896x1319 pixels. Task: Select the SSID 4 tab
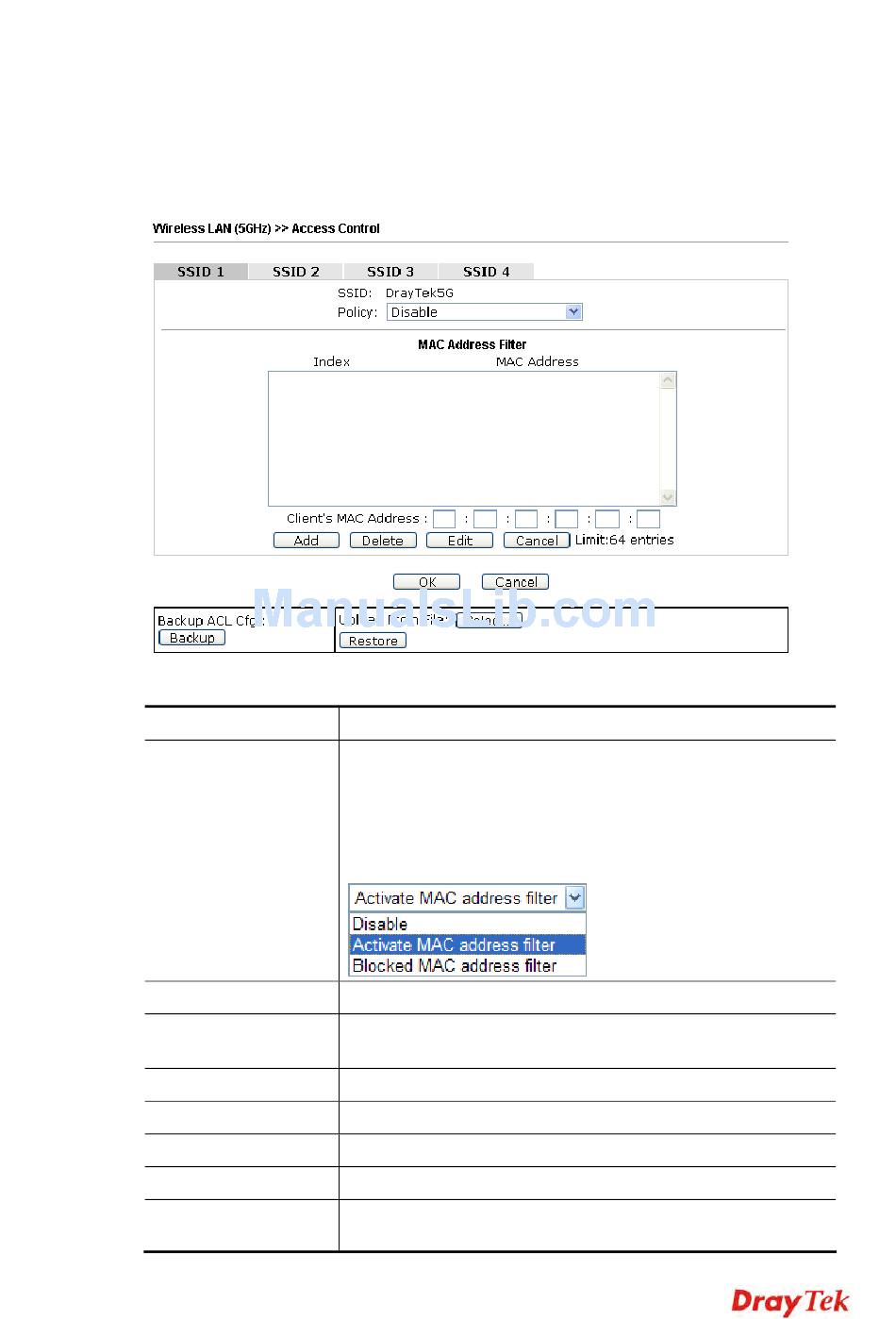486,272
